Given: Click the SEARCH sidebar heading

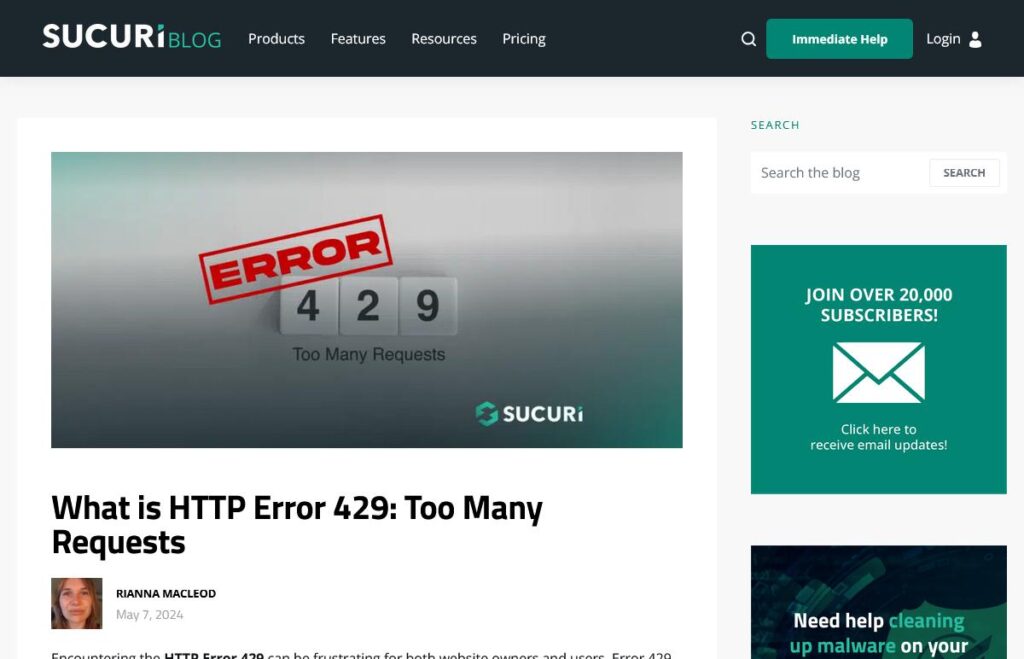Looking at the screenshot, I should (x=775, y=125).
